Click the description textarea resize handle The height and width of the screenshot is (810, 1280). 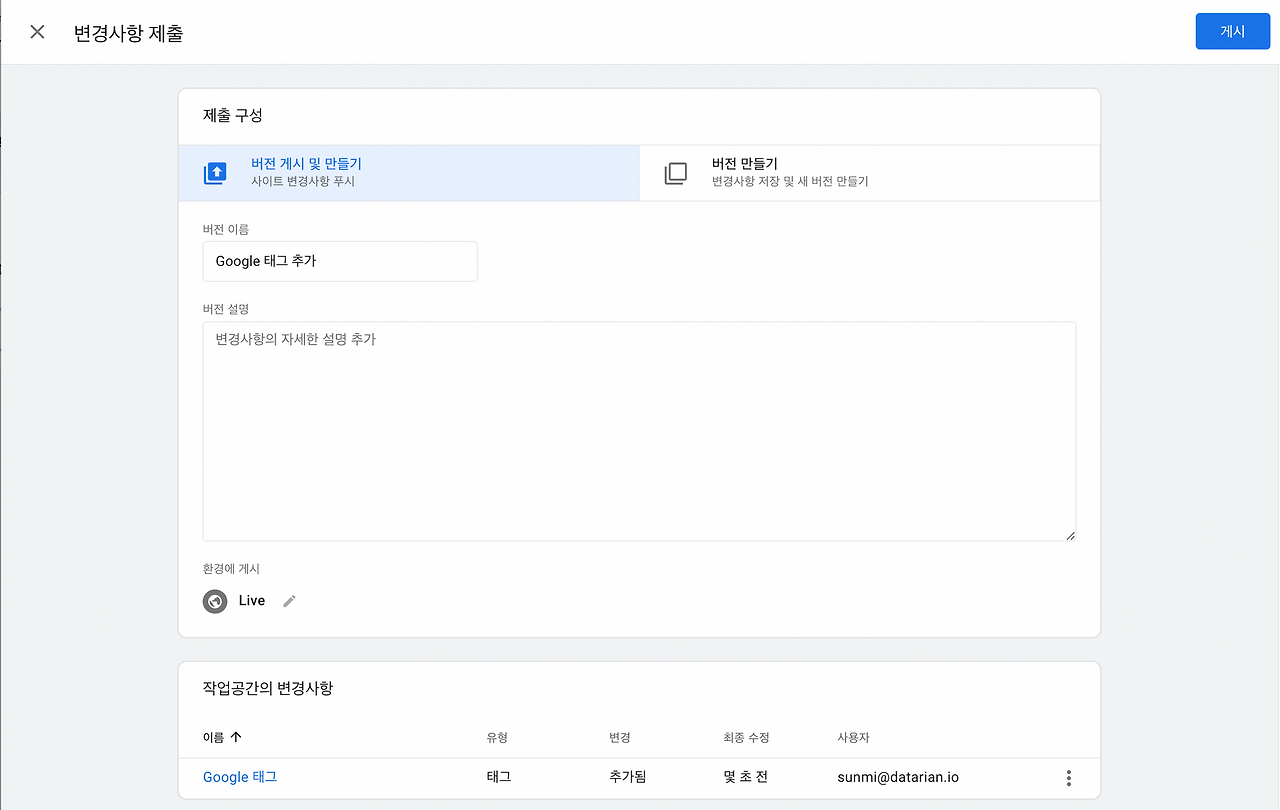point(1070,535)
